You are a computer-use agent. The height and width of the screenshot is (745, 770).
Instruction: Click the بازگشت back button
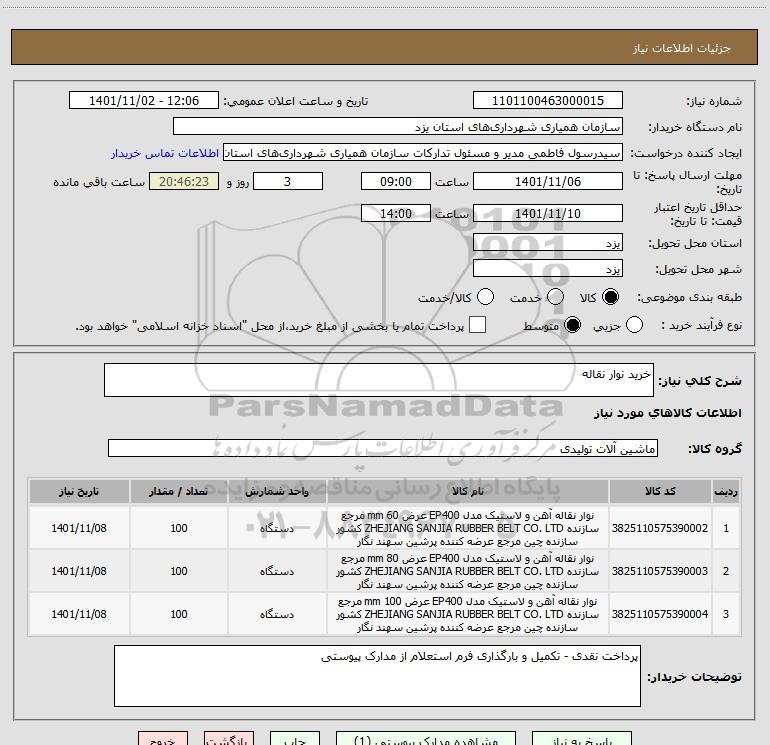pos(229,738)
